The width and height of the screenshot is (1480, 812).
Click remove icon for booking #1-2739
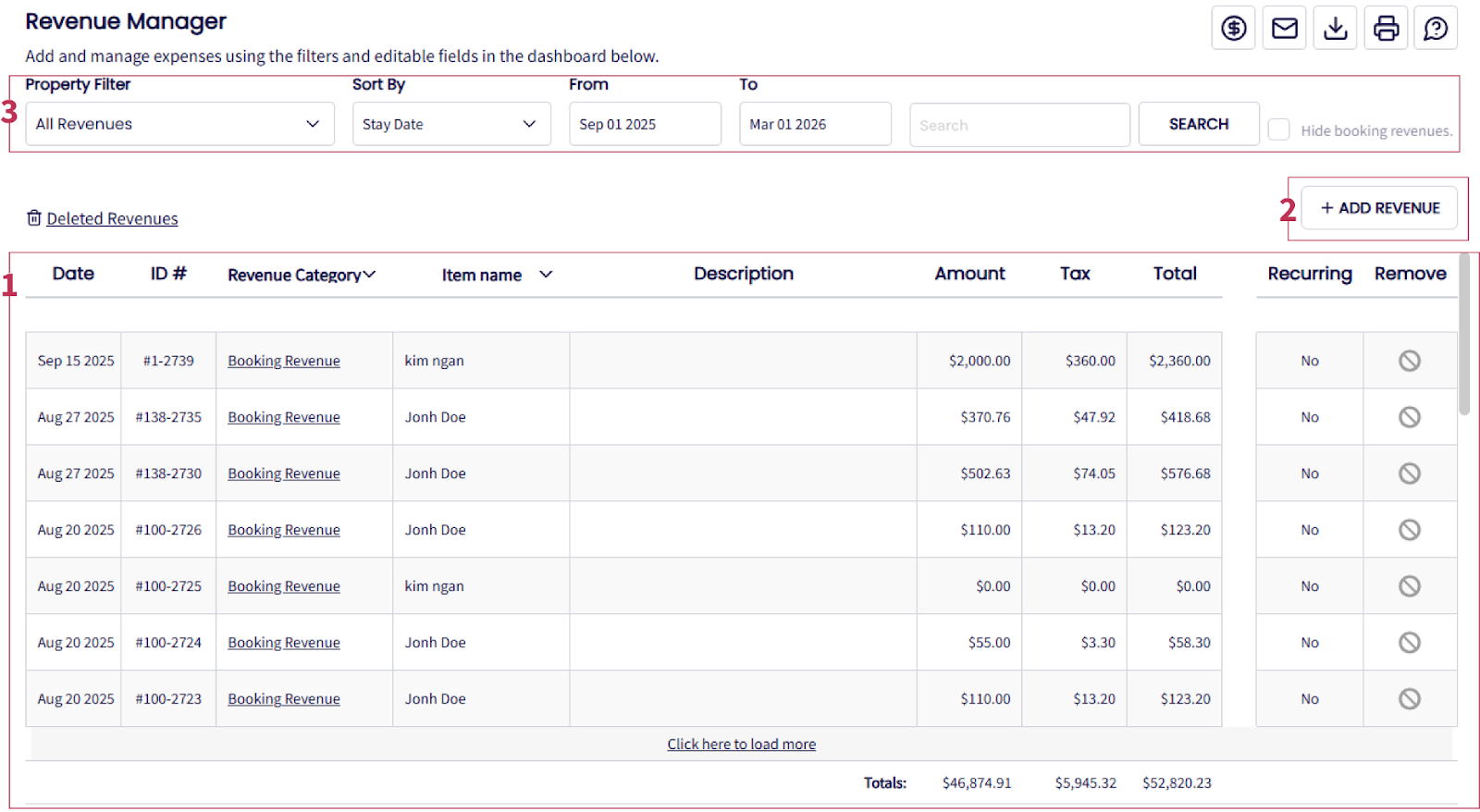pyautogui.click(x=1409, y=361)
